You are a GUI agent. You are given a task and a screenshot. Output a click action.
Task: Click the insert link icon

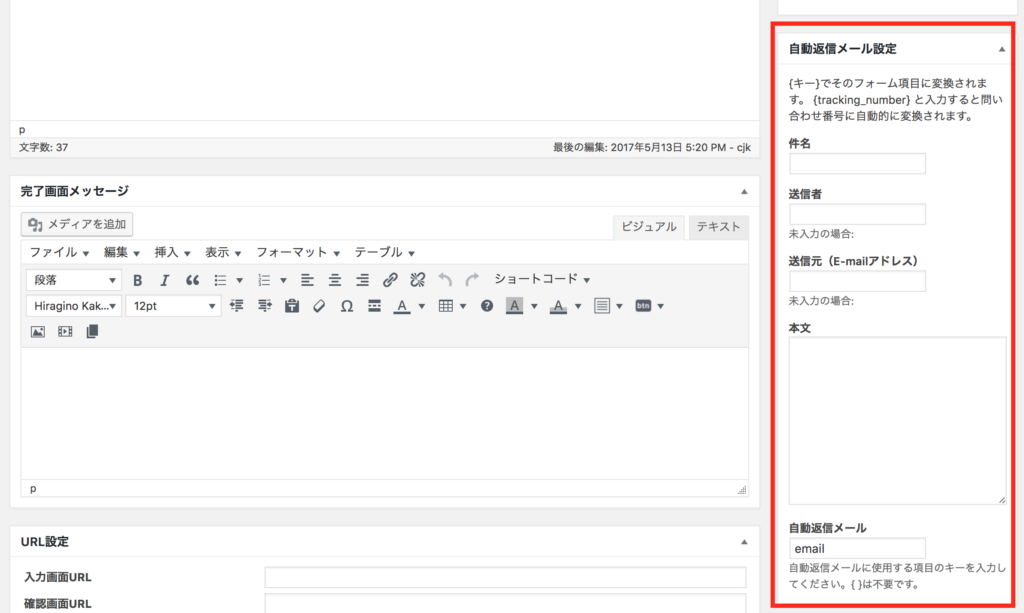(x=391, y=280)
